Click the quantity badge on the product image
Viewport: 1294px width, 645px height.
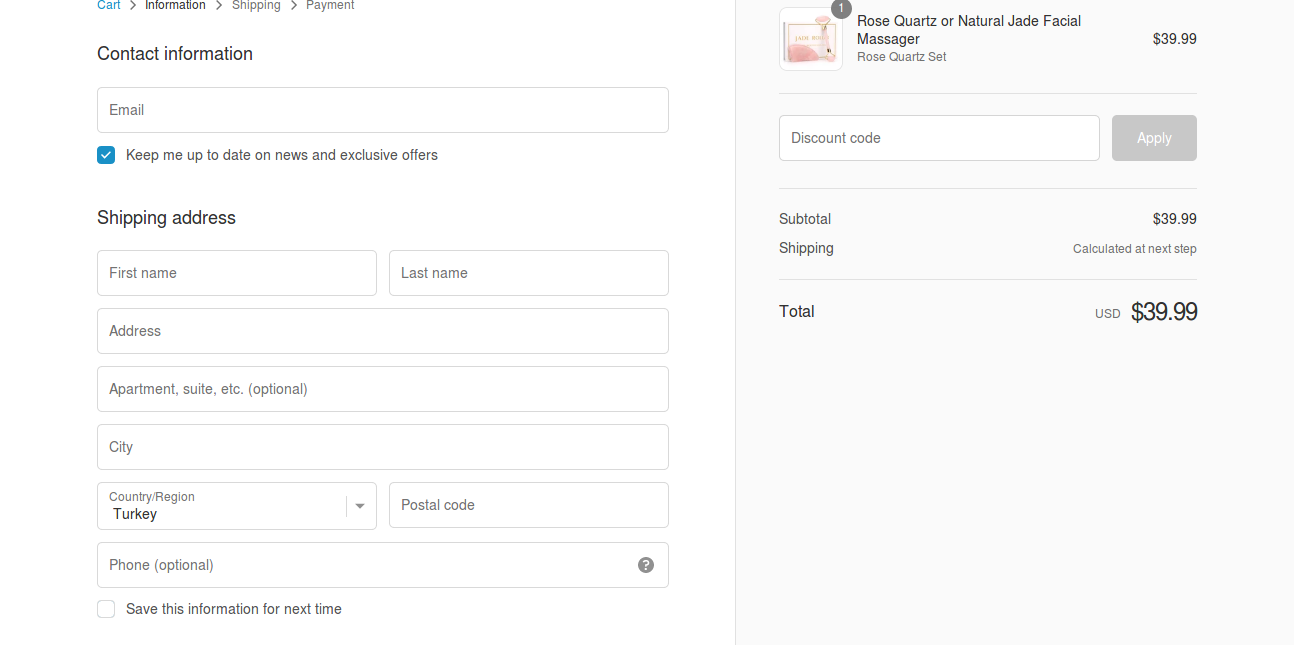(x=840, y=9)
